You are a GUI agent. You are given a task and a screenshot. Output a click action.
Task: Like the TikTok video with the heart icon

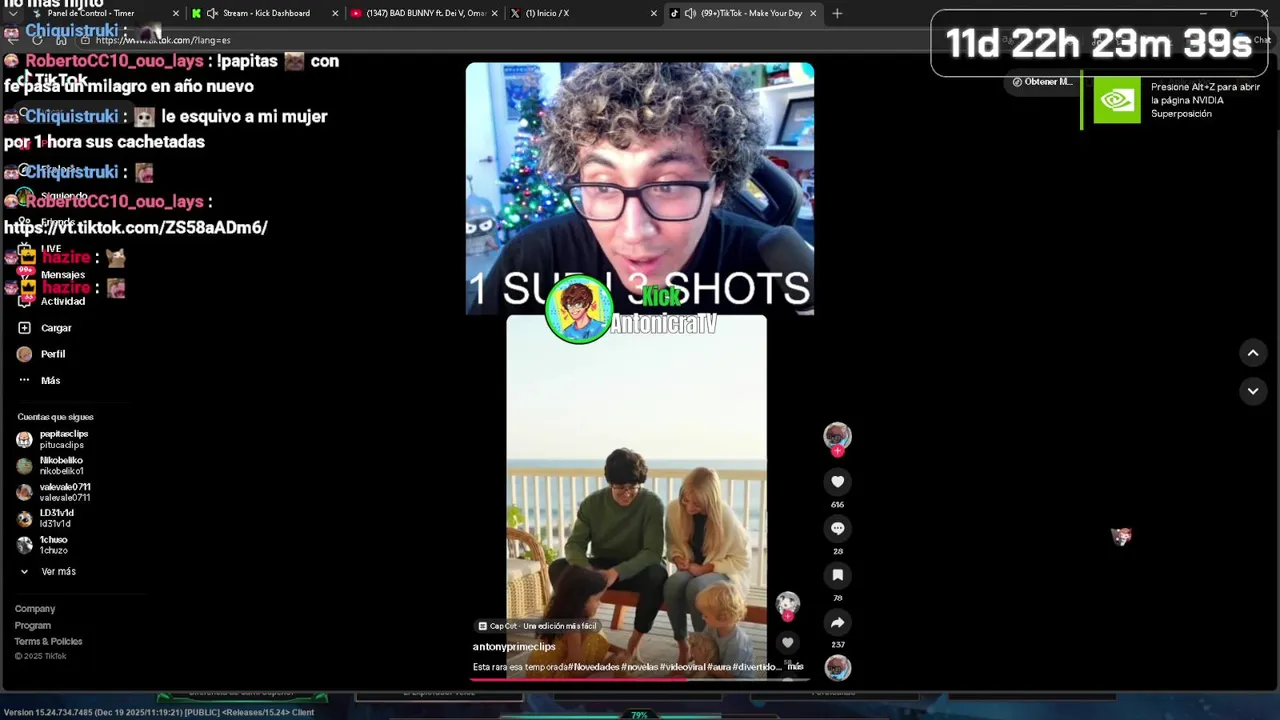click(x=837, y=482)
